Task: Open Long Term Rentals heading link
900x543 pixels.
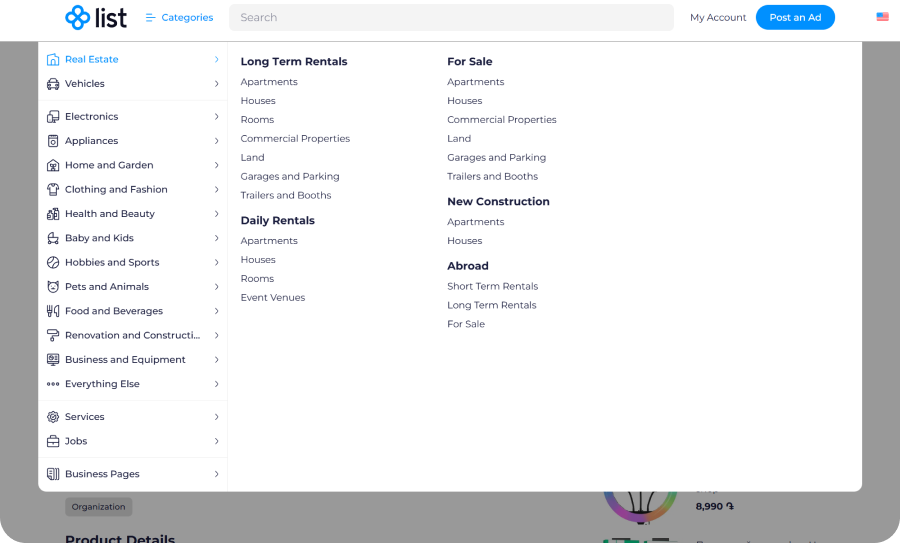Action: (x=294, y=61)
